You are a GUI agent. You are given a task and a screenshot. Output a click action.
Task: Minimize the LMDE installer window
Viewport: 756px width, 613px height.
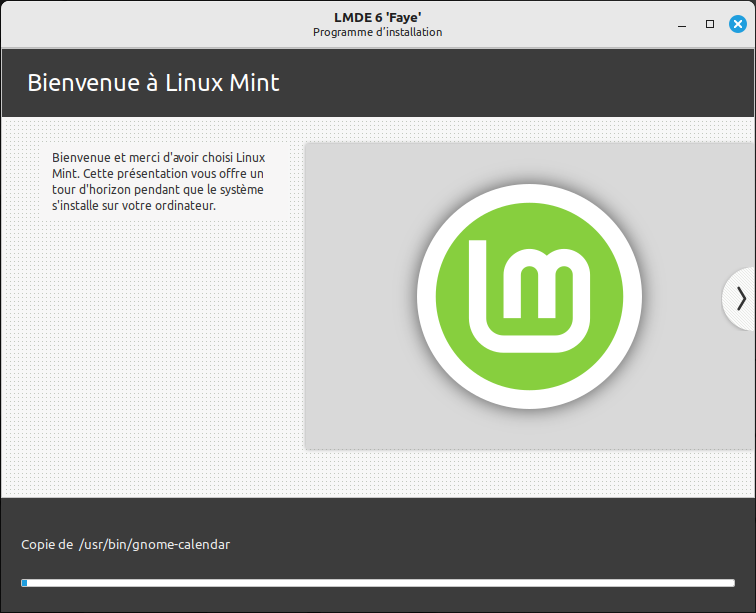point(682,24)
